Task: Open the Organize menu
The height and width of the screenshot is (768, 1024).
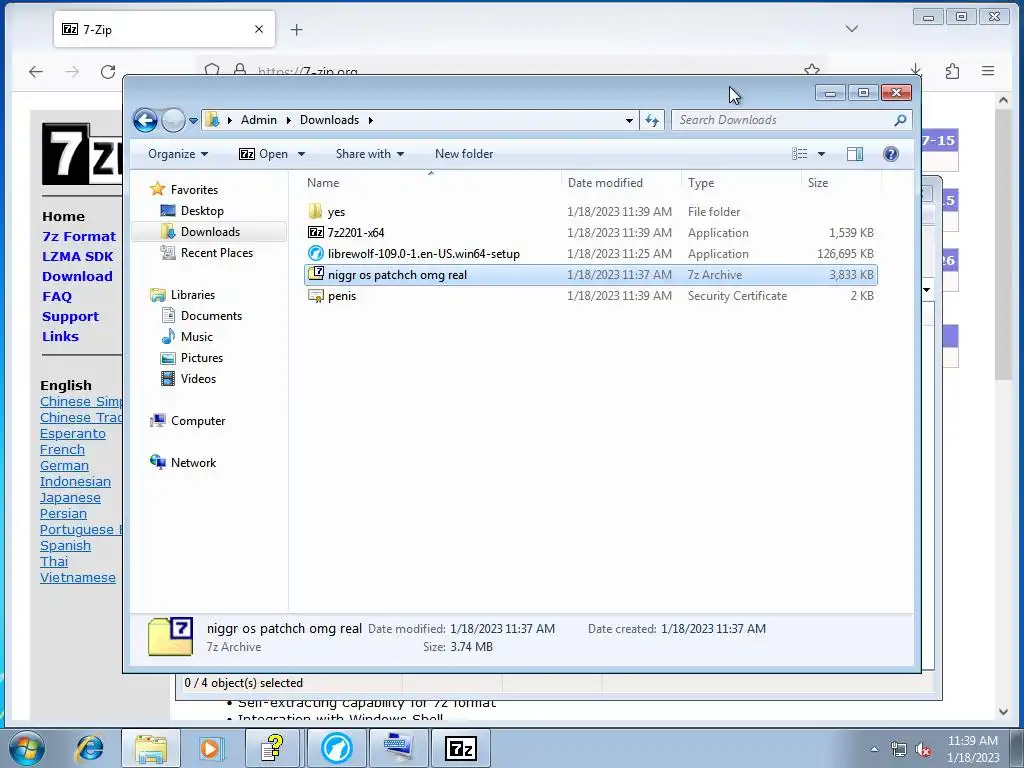Action: [178, 154]
